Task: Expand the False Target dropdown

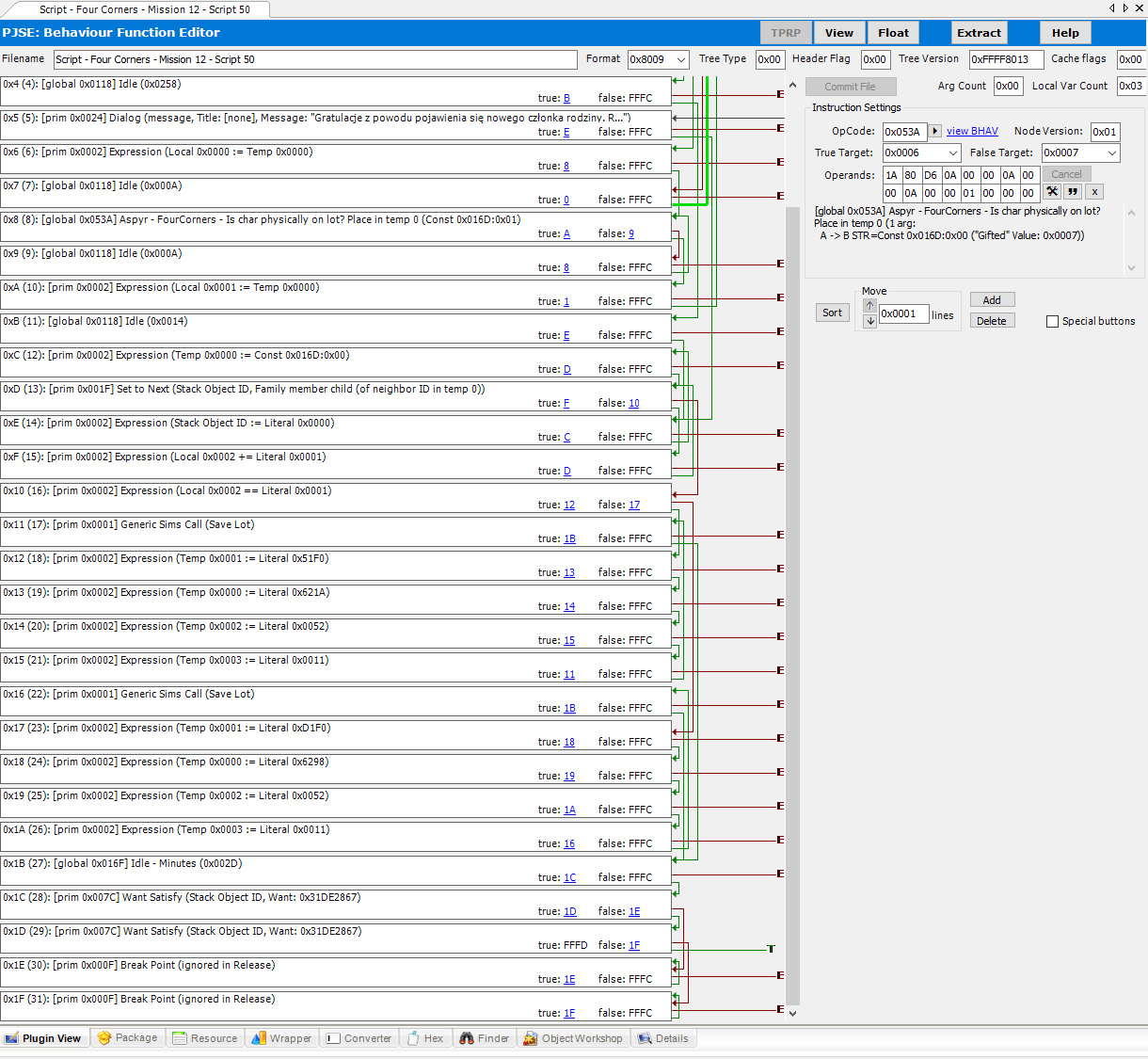Action: (1111, 153)
